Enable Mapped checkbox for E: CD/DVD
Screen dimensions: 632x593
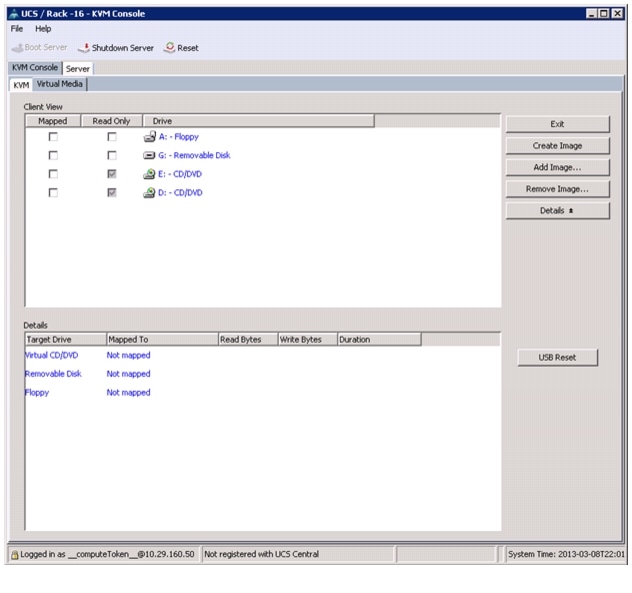coord(53,174)
